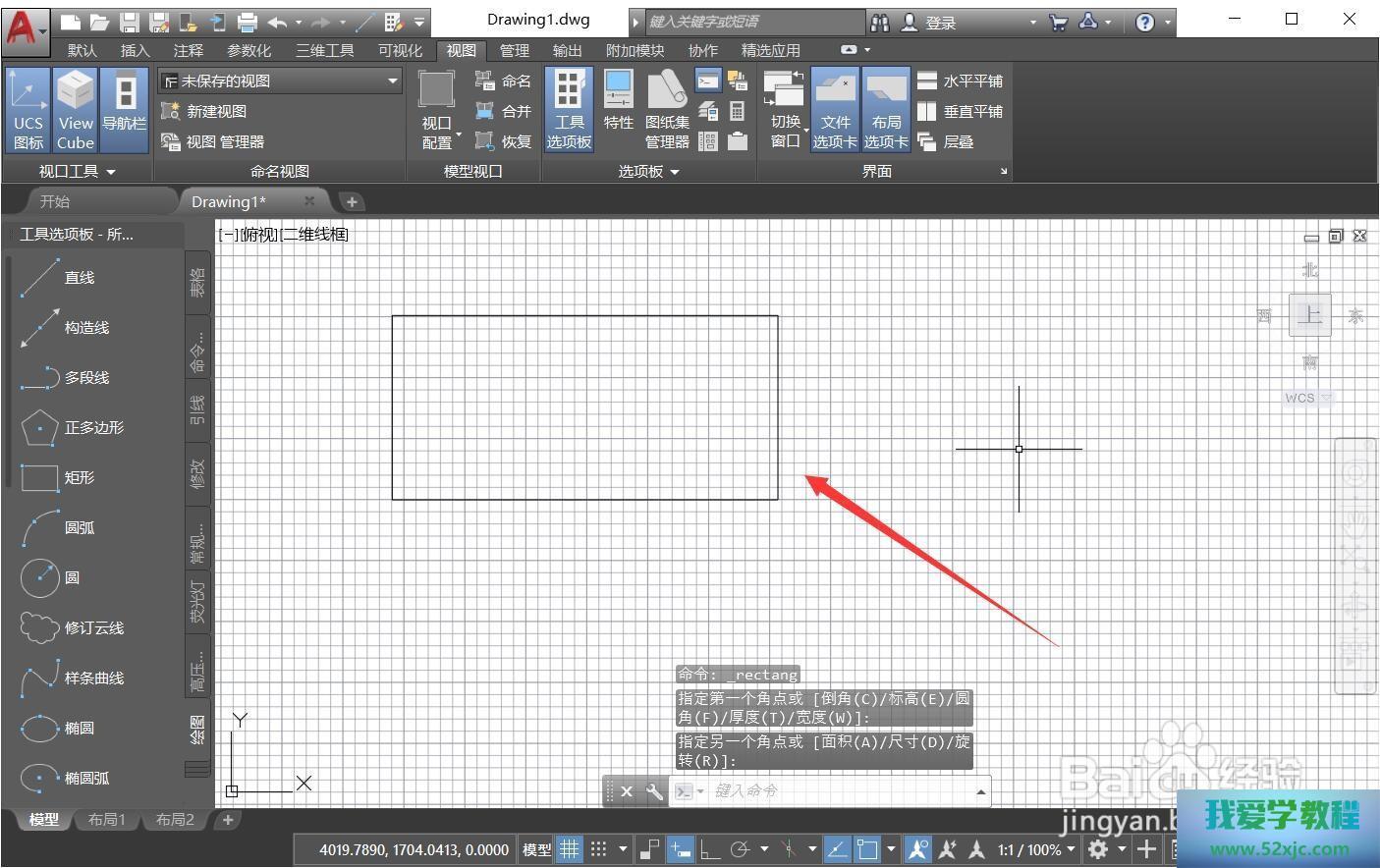Open the 管理 ribbon tab
The image size is (1380, 868).
[514, 51]
